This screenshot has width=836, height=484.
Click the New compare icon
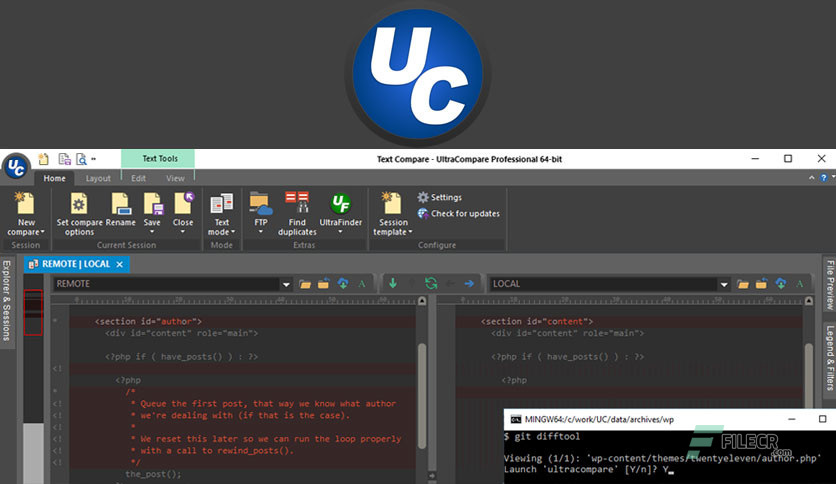tap(25, 203)
